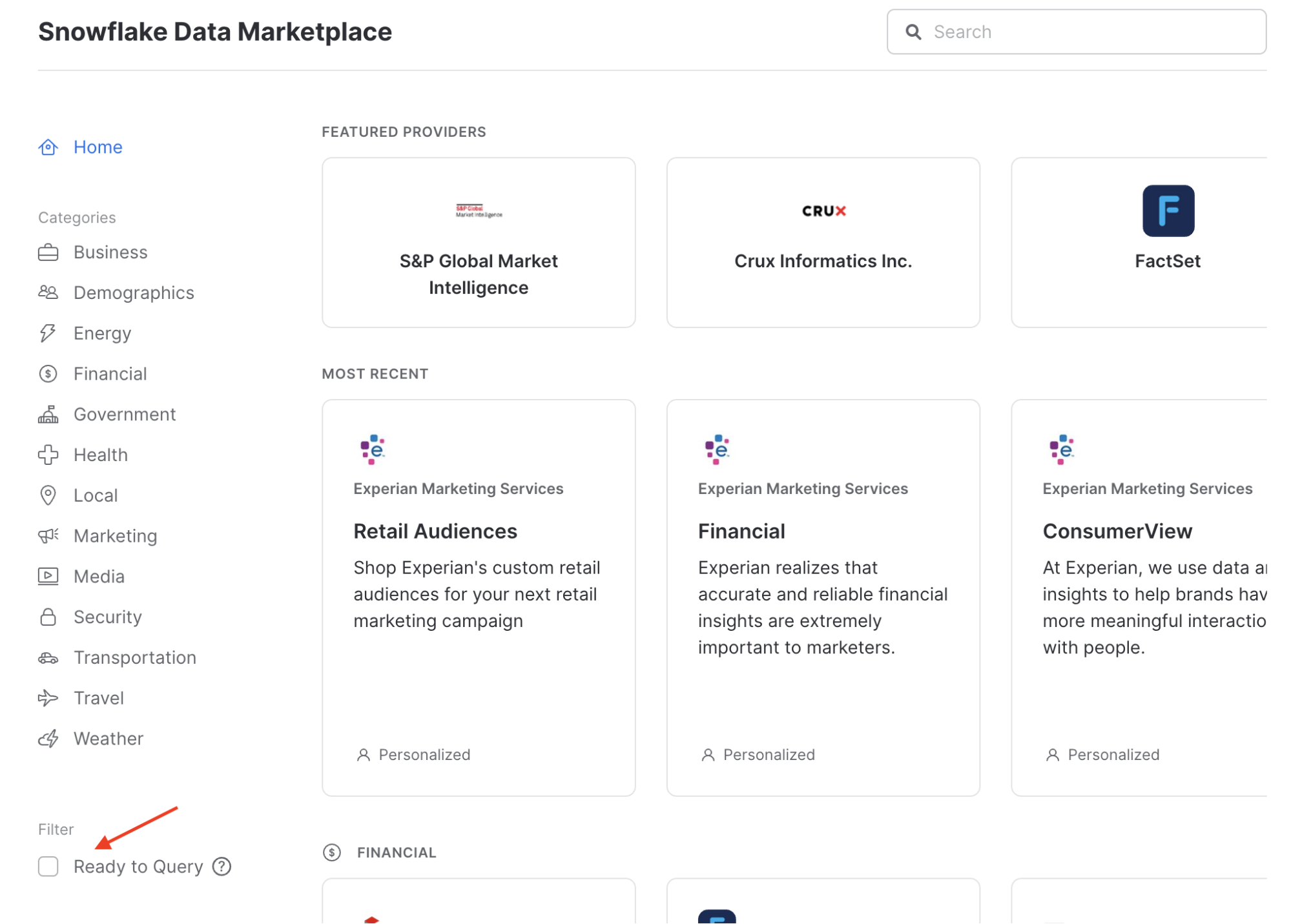Open S&P Global Market Intelligence provider
Image resolution: width=1291 pixels, height=924 pixels.
click(479, 243)
